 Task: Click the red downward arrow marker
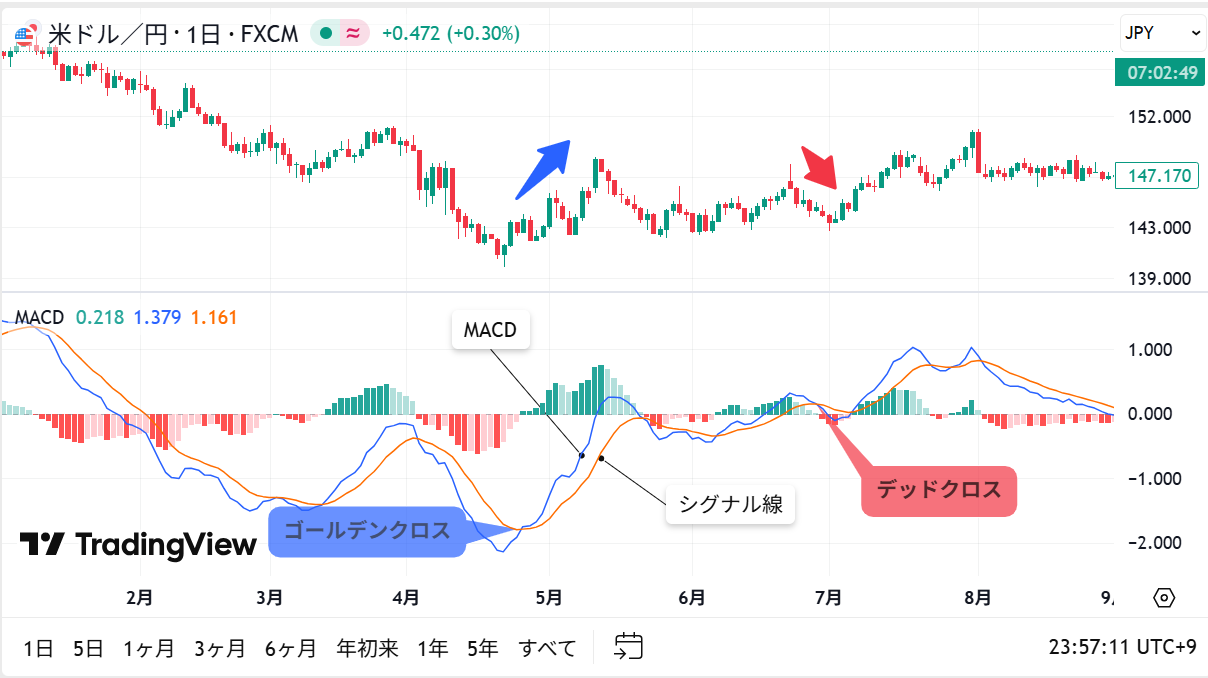[x=819, y=168]
